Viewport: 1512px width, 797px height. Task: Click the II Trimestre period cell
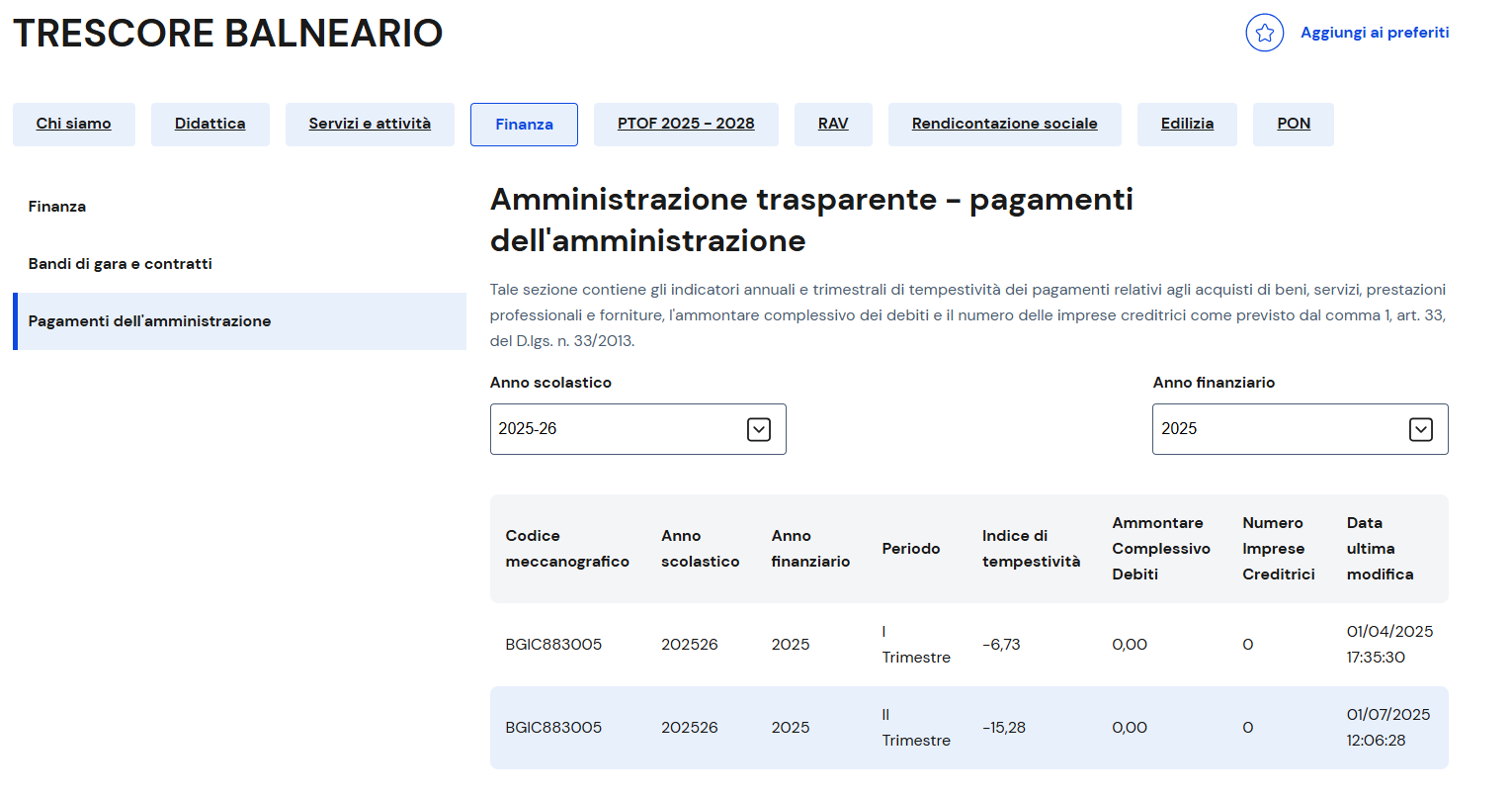point(915,728)
